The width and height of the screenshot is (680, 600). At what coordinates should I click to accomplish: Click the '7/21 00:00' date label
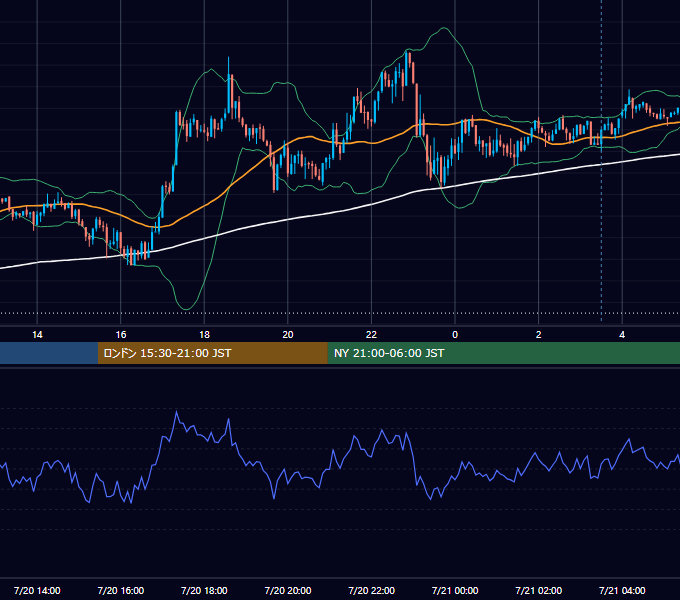tap(455, 590)
